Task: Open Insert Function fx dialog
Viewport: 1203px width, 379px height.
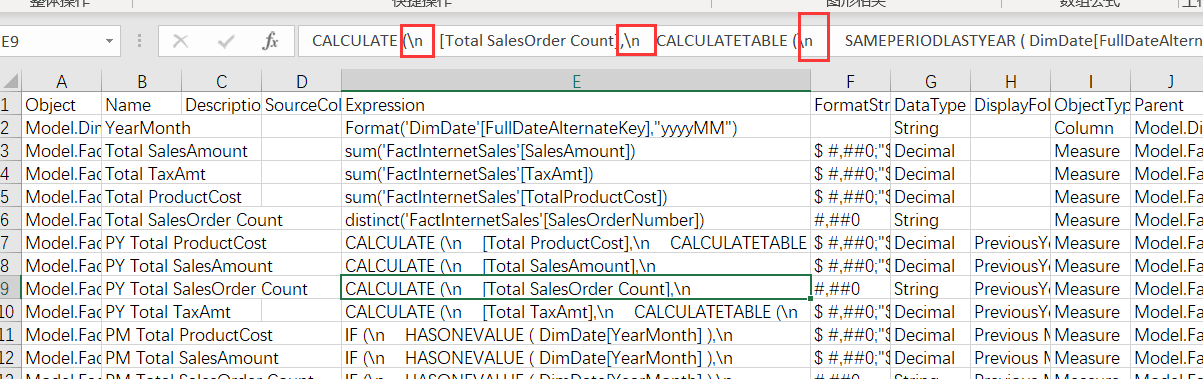Action: 270,41
